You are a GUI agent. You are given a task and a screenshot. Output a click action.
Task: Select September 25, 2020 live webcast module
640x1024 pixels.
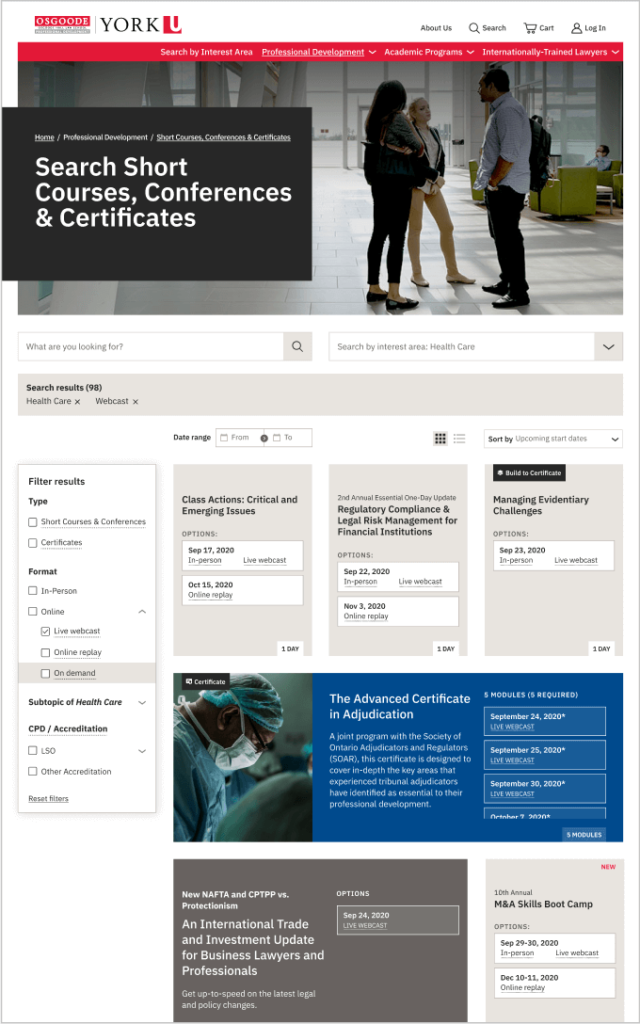(545, 755)
